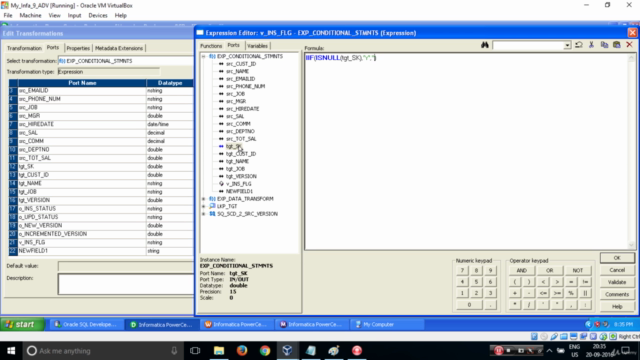The height and width of the screenshot is (360, 640).
Task: Open File Explorer from Windows taskbar
Action: pos(219,351)
